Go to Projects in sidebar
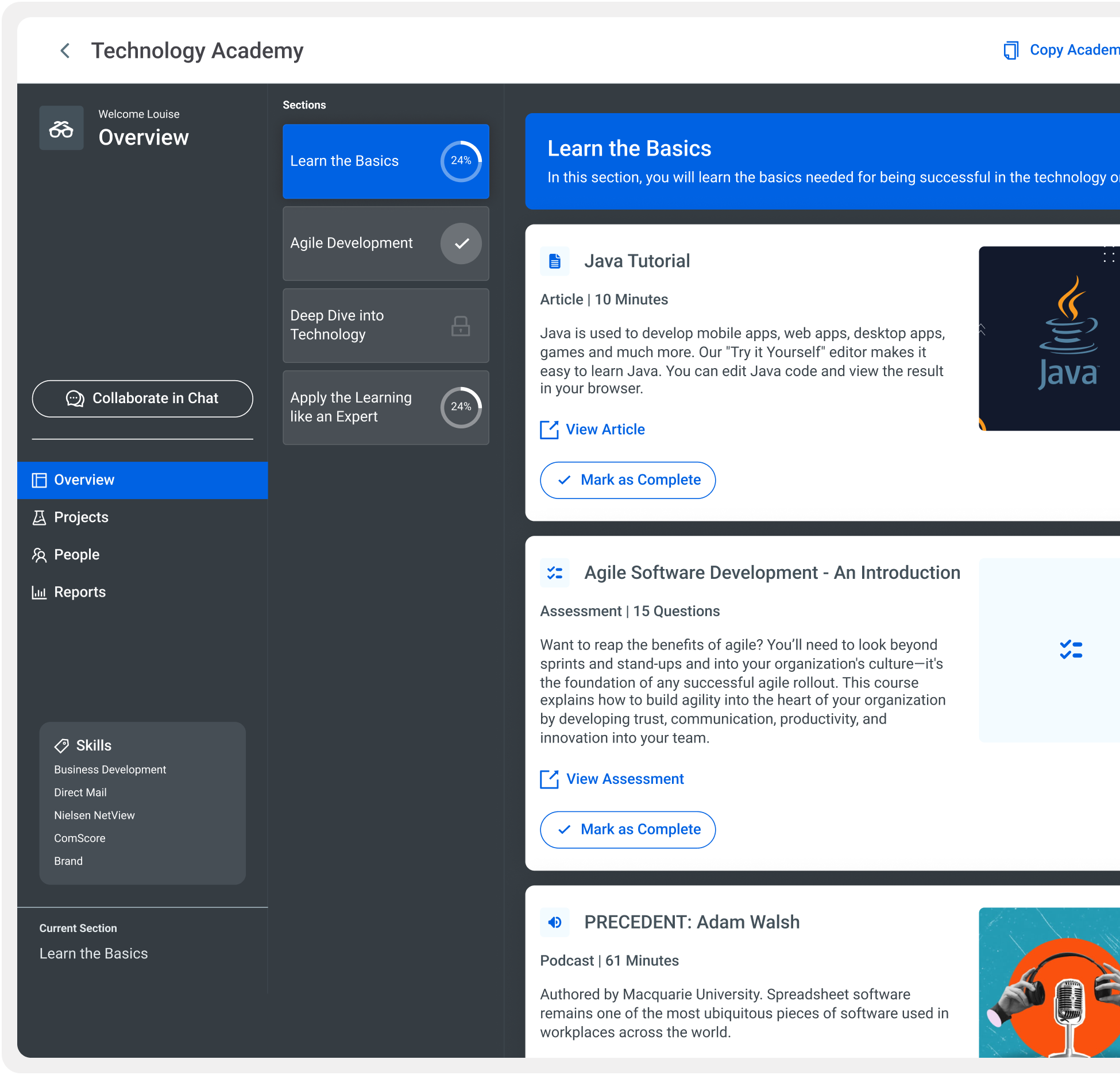The height and width of the screenshot is (1075, 1120). [81, 517]
